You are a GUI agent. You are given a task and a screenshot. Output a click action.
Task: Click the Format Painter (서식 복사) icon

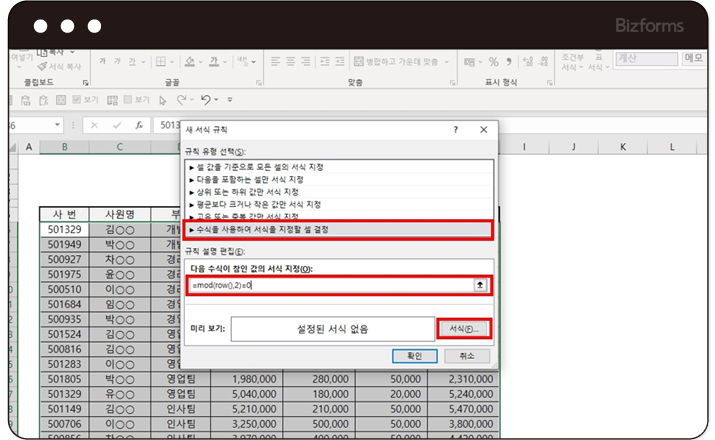tap(43, 66)
